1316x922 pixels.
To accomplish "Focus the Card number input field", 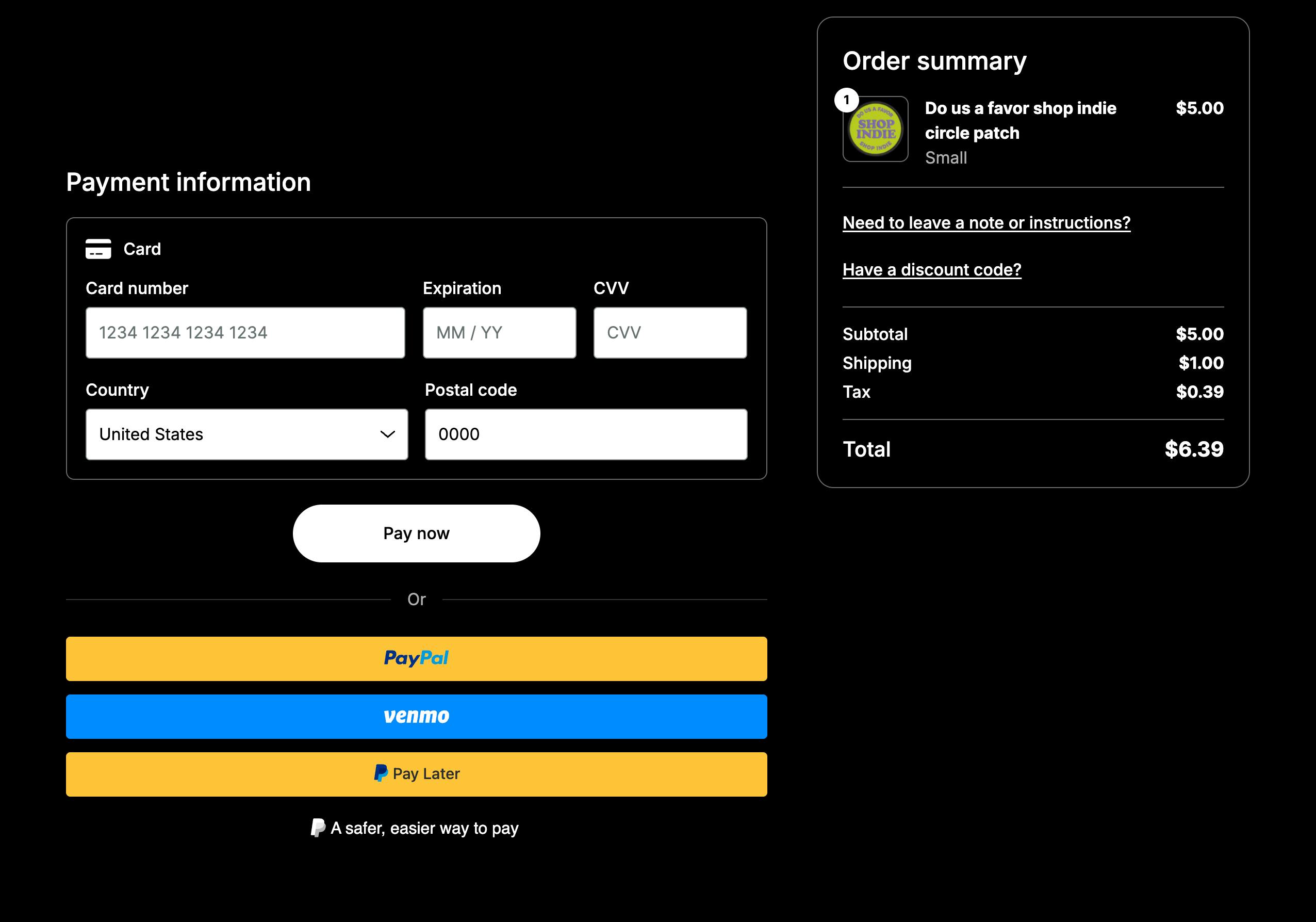I will point(245,333).
